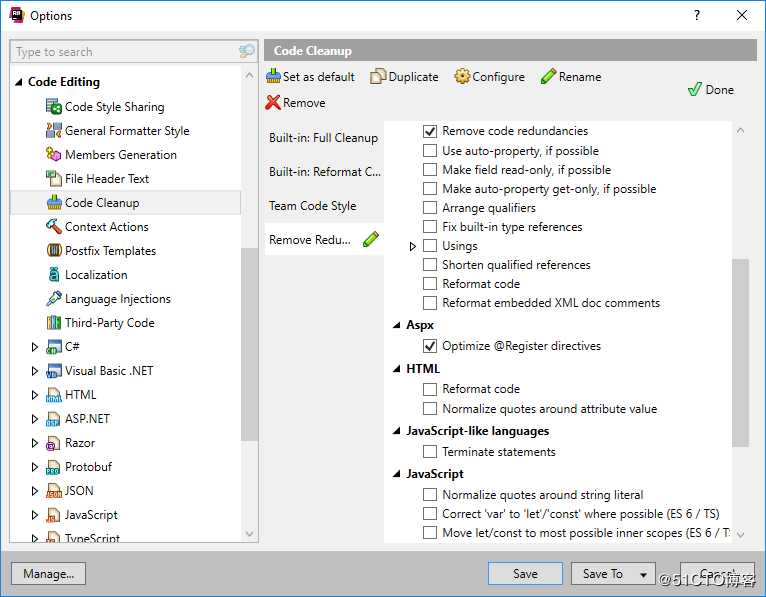This screenshot has height=597, width=766.
Task: Click the green Done checkmark icon
Action: [x=695, y=89]
